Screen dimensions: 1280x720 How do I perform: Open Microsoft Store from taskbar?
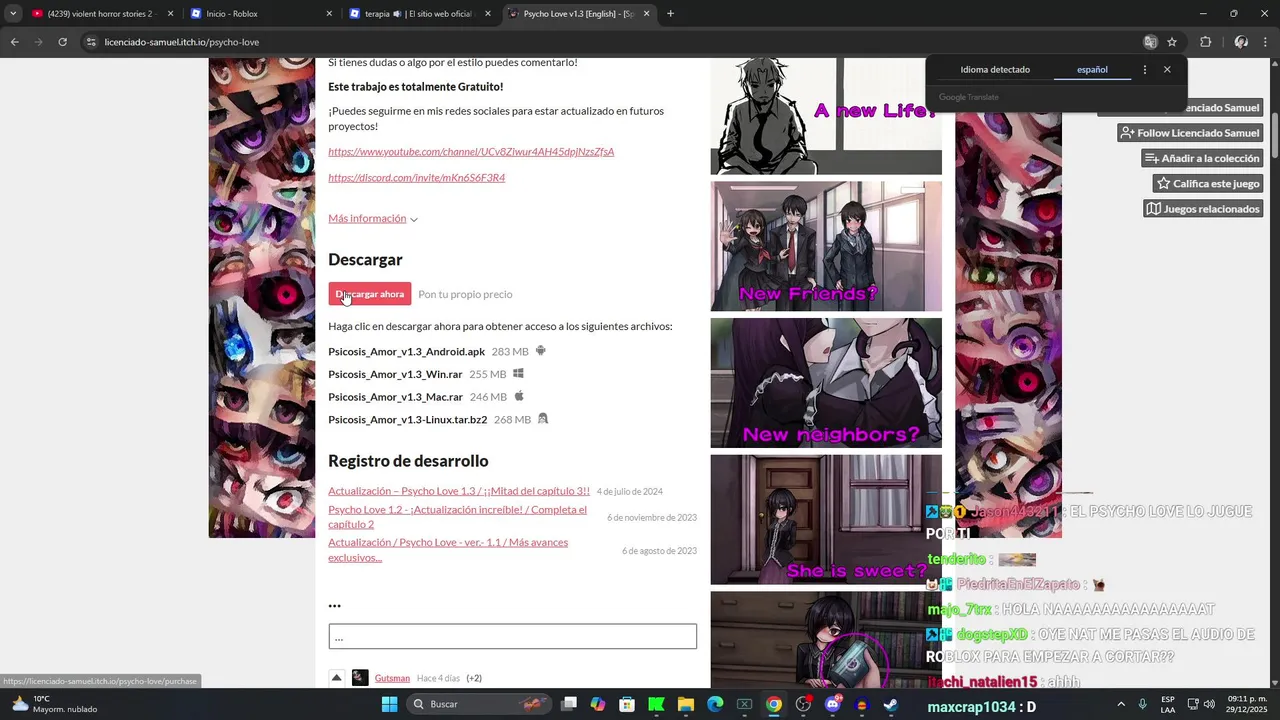(627, 704)
